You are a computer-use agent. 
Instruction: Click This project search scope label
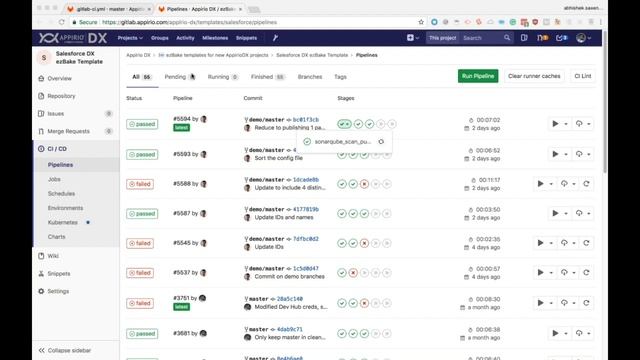click(442, 38)
